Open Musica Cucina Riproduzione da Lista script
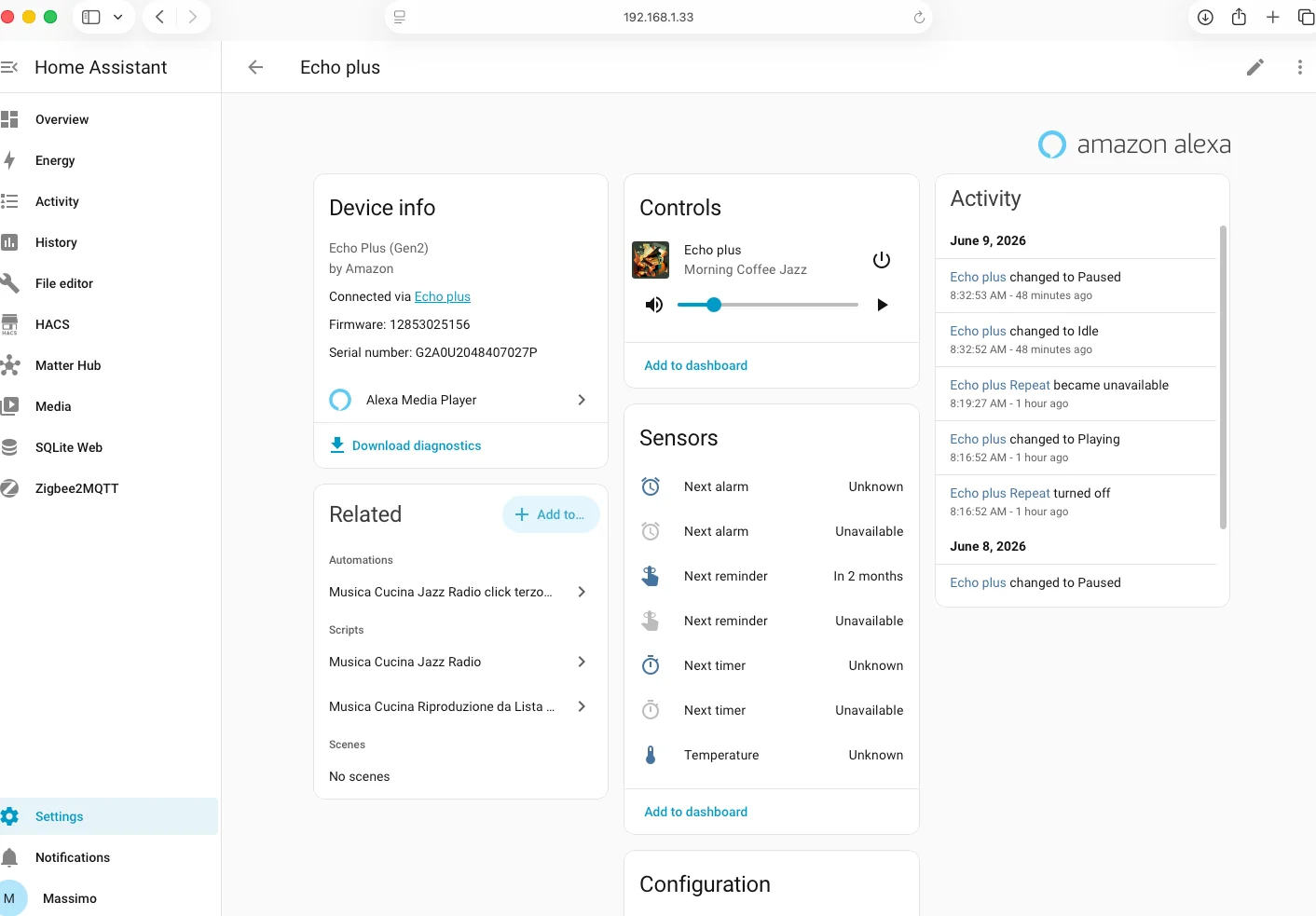 (x=460, y=706)
